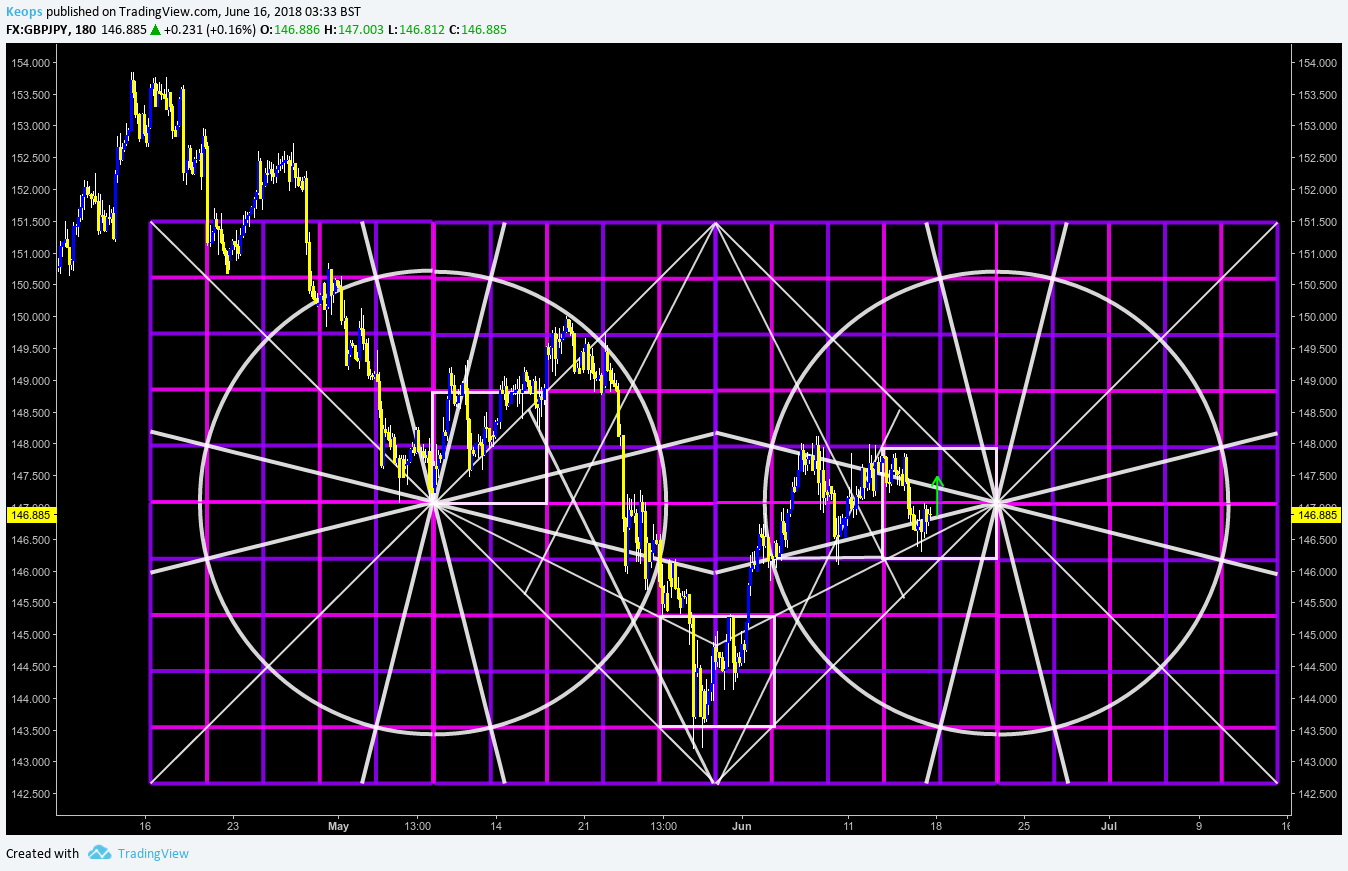Click the Jul label on date axis
The height and width of the screenshot is (871, 1348).
click(1108, 827)
